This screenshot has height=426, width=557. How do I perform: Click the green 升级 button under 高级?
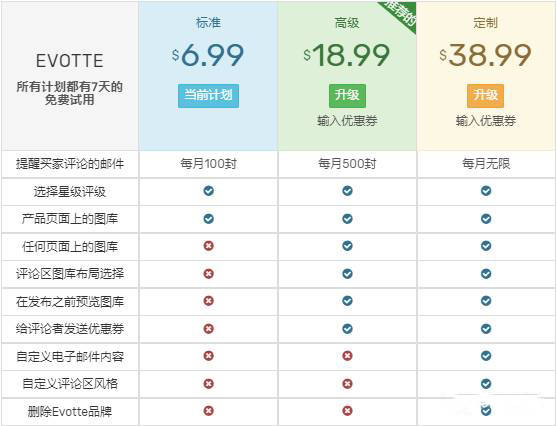[347, 96]
